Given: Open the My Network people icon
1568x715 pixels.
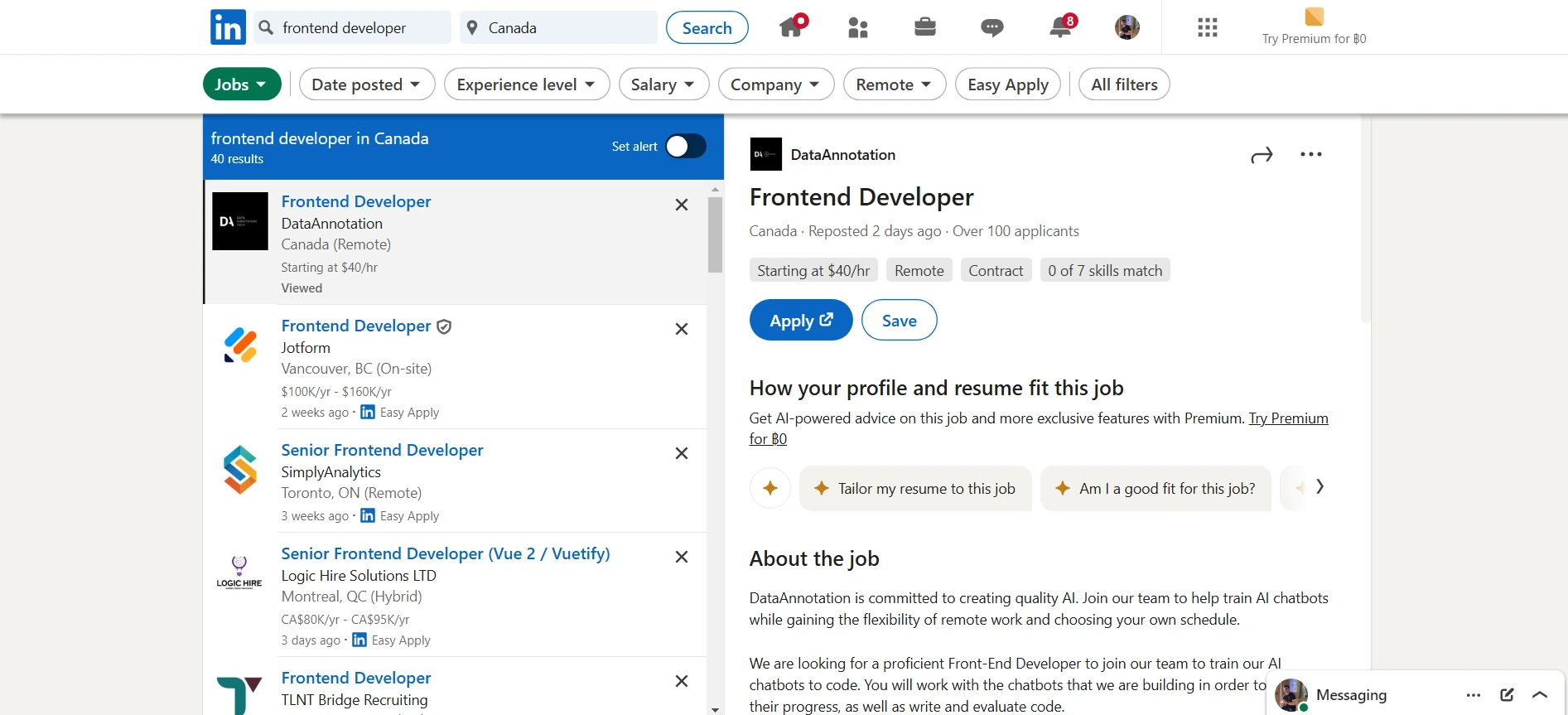Looking at the screenshot, I should pyautogui.click(x=858, y=27).
